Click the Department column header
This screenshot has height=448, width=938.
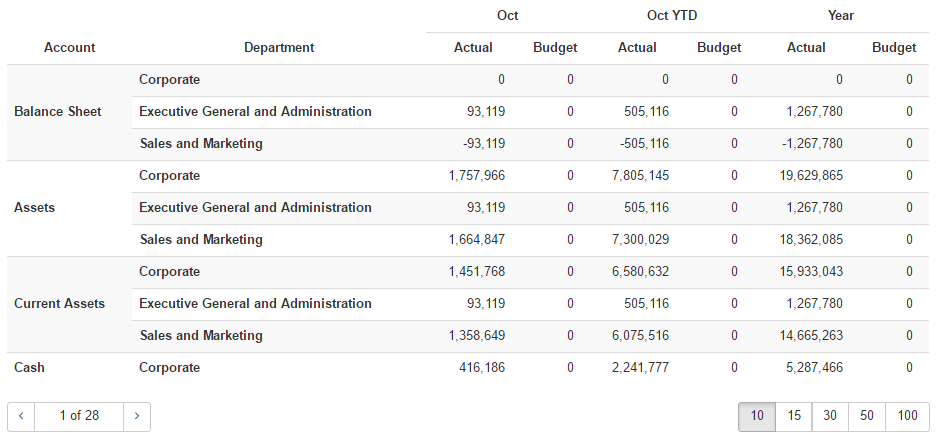279,47
